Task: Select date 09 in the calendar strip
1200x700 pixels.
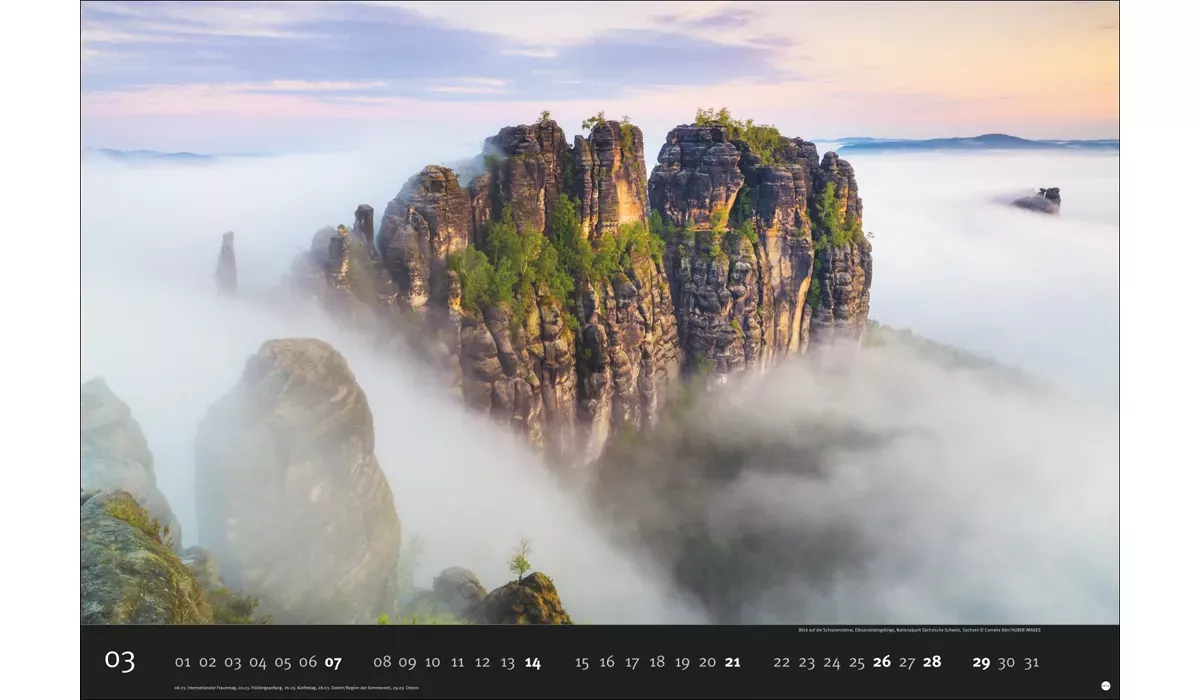Action: tap(407, 662)
